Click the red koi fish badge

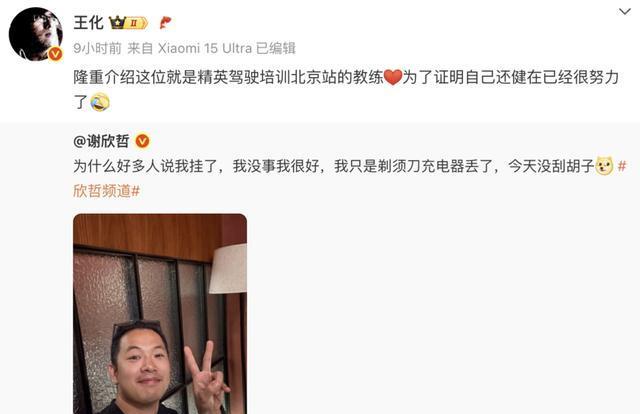pos(165,23)
